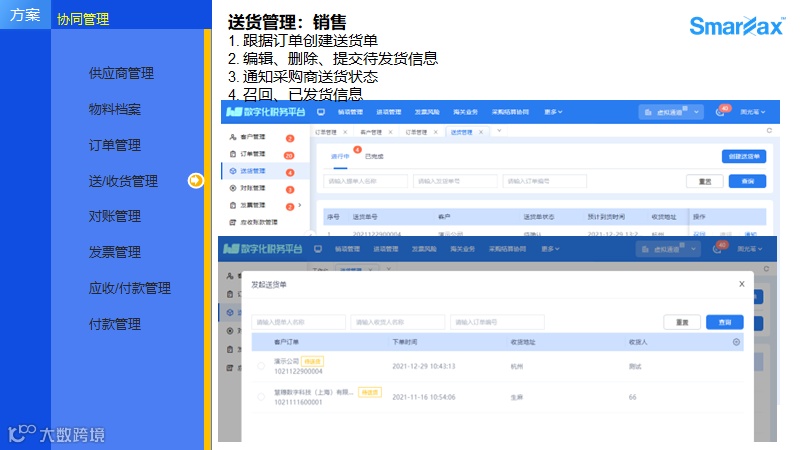Click the 数字化税务平台 logo in the lower screenshot
The height and width of the screenshot is (450, 800).
click(x=263, y=249)
